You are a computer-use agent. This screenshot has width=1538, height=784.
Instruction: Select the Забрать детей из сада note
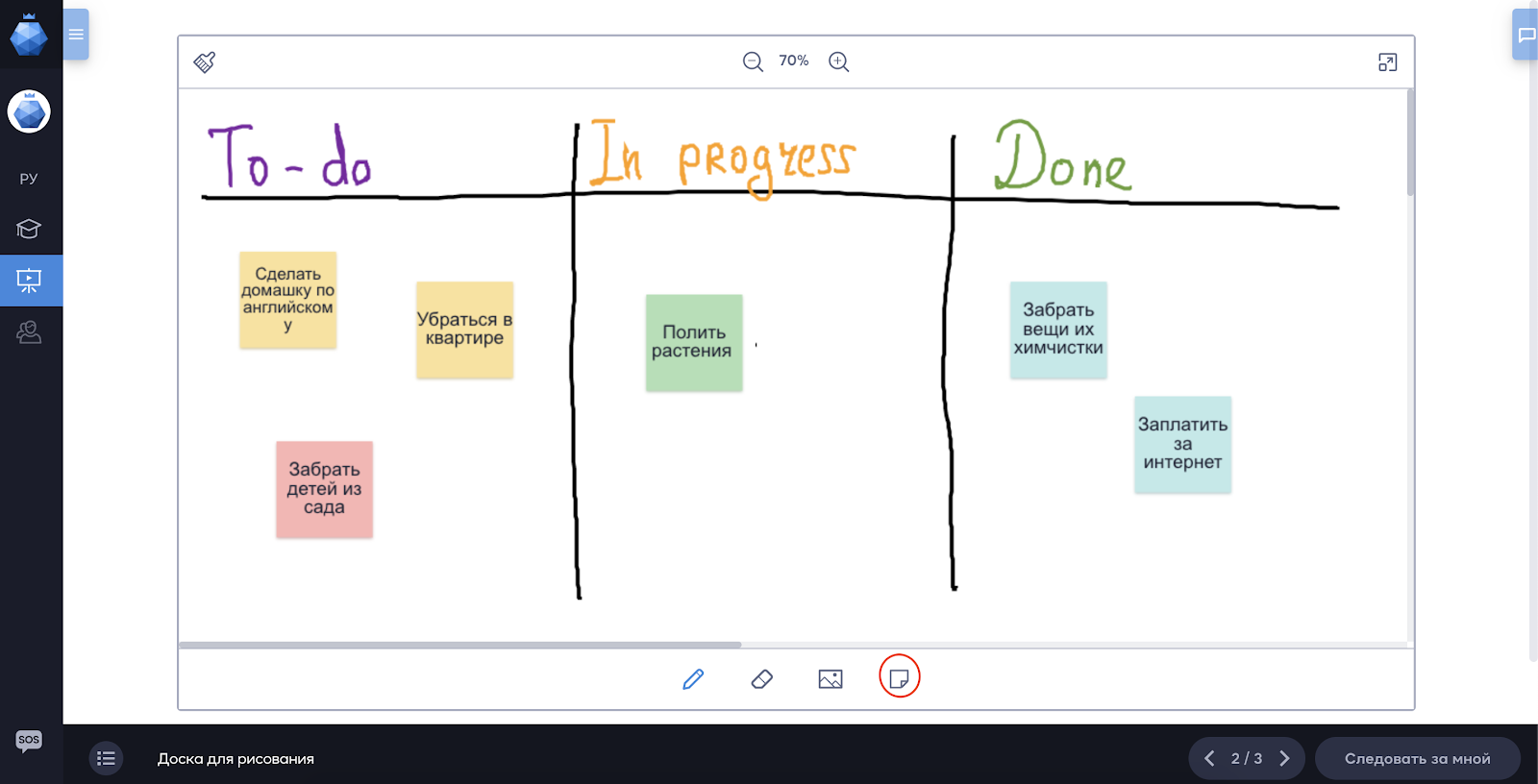(324, 489)
